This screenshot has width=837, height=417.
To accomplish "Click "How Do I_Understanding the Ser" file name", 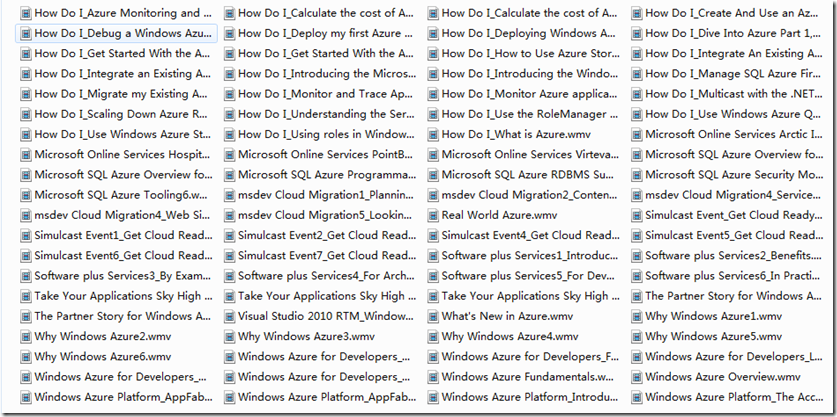I will tap(326, 115).
